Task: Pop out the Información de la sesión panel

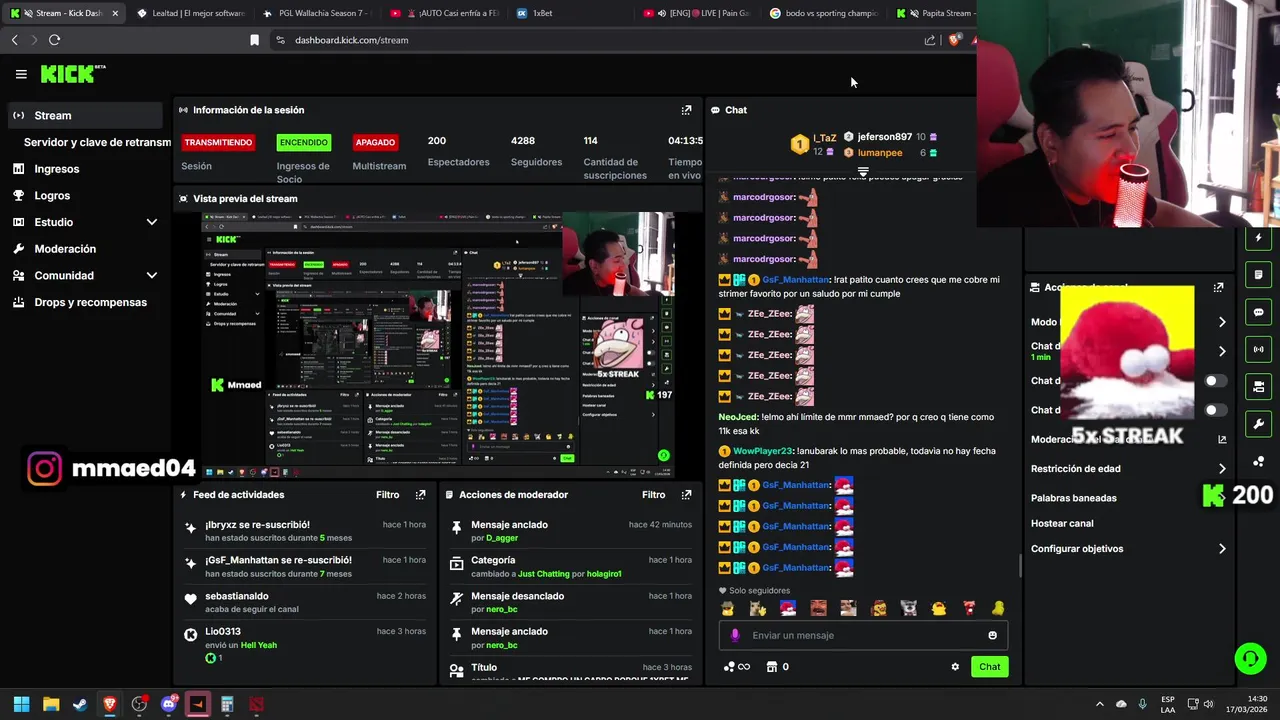Action: [x=686, y=110]
